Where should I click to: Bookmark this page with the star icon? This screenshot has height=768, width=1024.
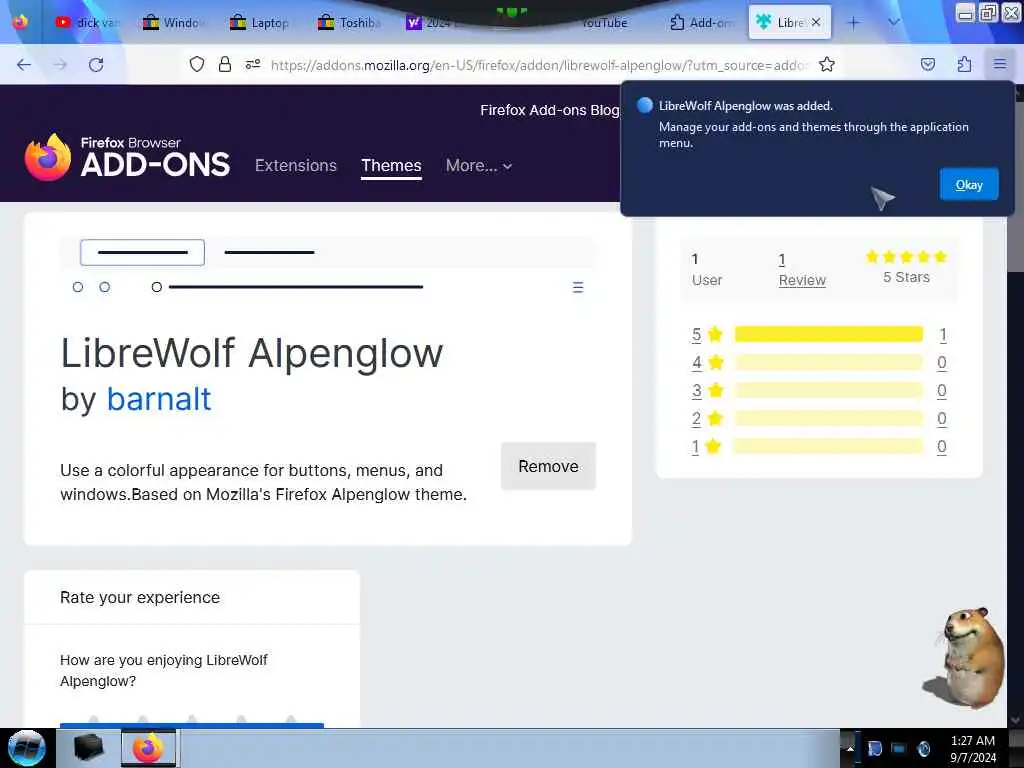pos(827,64)
